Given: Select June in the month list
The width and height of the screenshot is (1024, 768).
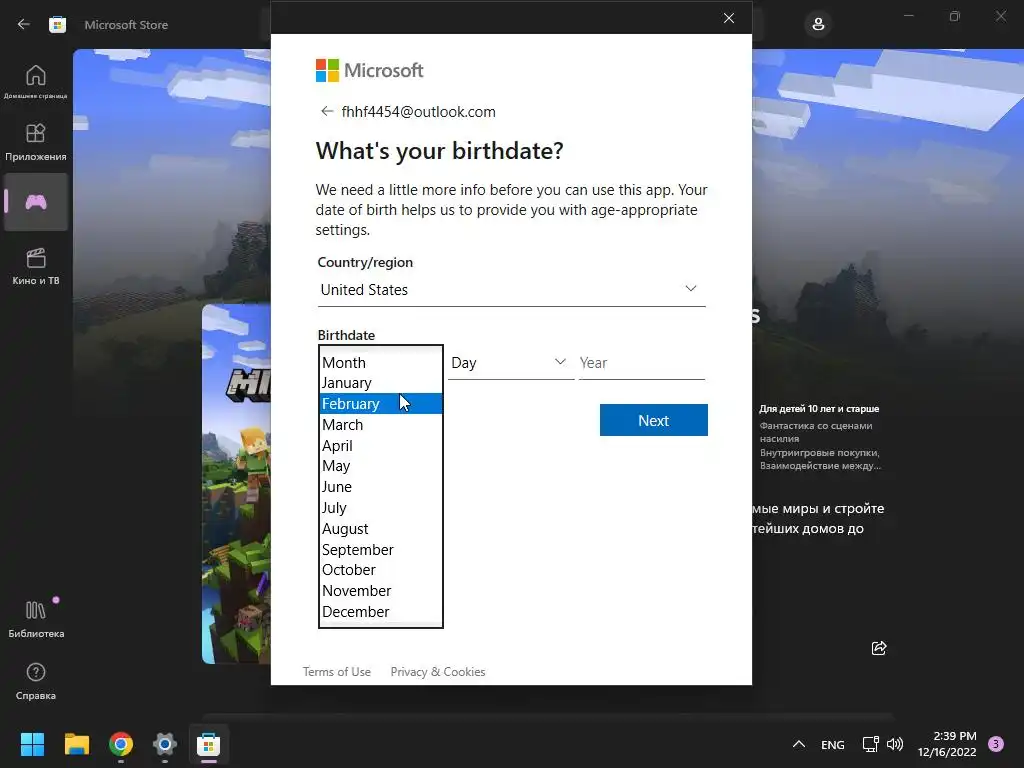Looking at the screenshot, I should [x=381, y=487].
